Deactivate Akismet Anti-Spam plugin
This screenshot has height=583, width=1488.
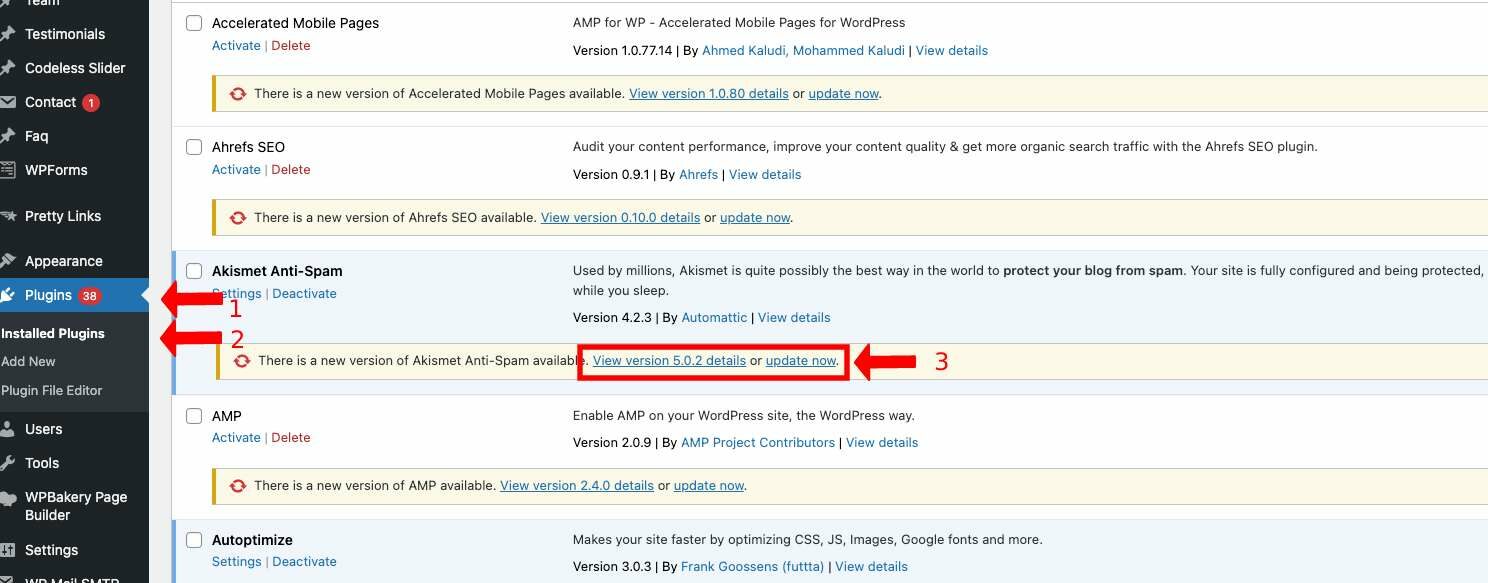tap(304, 294)
